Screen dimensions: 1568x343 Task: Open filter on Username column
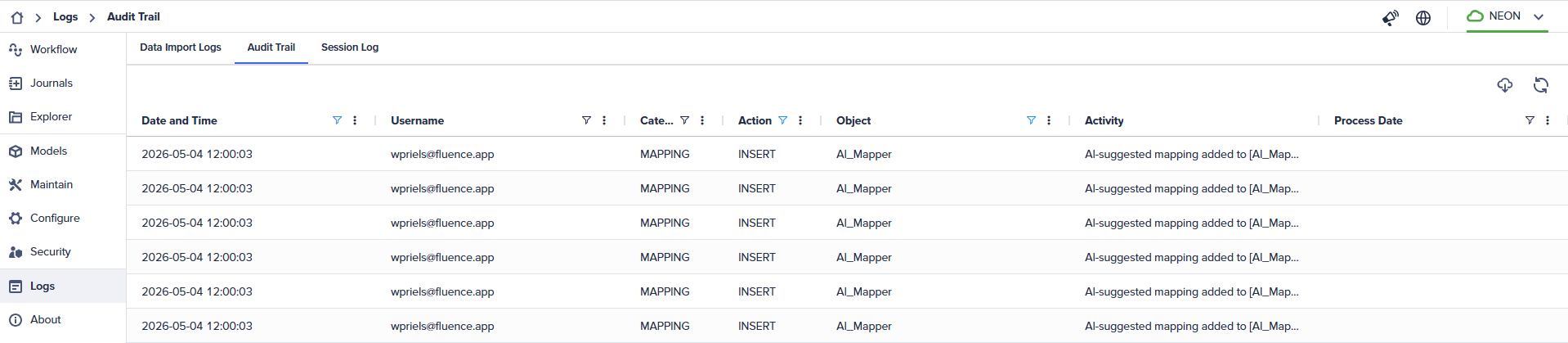click(586, 120)
